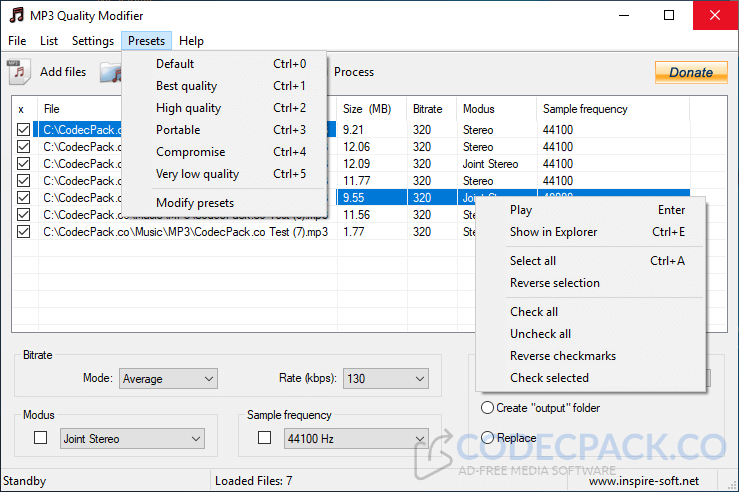Click www.inspire-soft.net in status bar
Image resolution: width=739 pixels, height=492 pixels.
pyautogui.click(x=644, y=481)
